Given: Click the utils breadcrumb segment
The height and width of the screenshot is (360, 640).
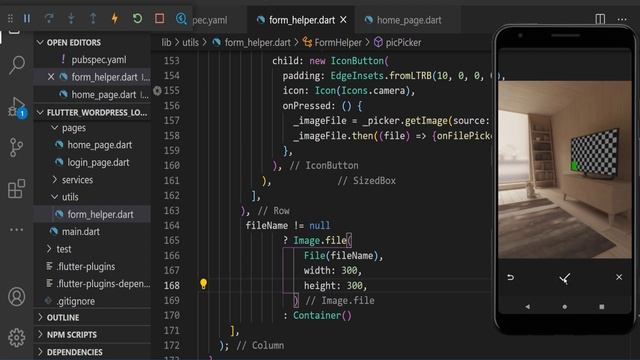Looking at the screenshot, I should point(190,42).
